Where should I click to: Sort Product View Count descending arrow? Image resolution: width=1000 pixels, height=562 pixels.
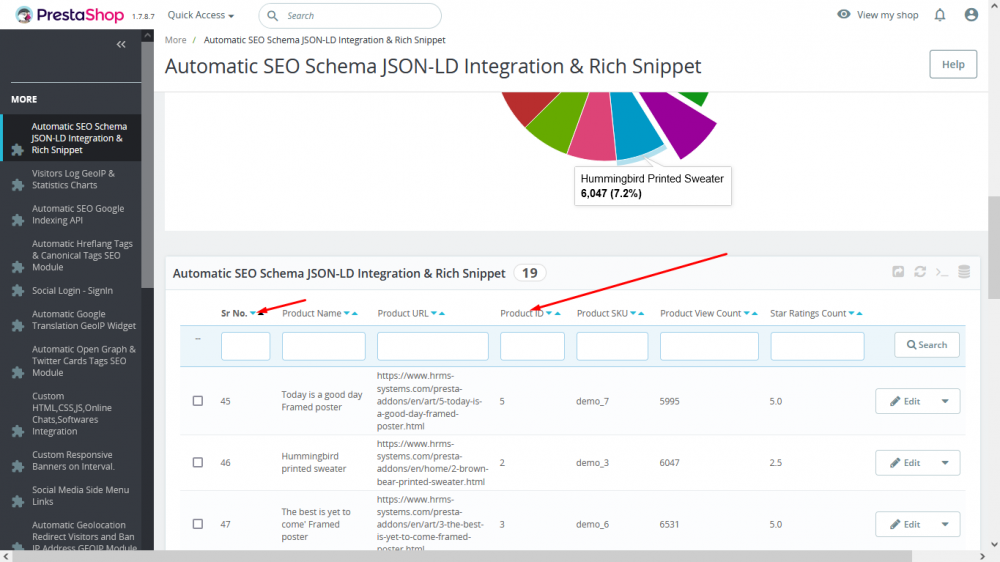coord(746,313)
